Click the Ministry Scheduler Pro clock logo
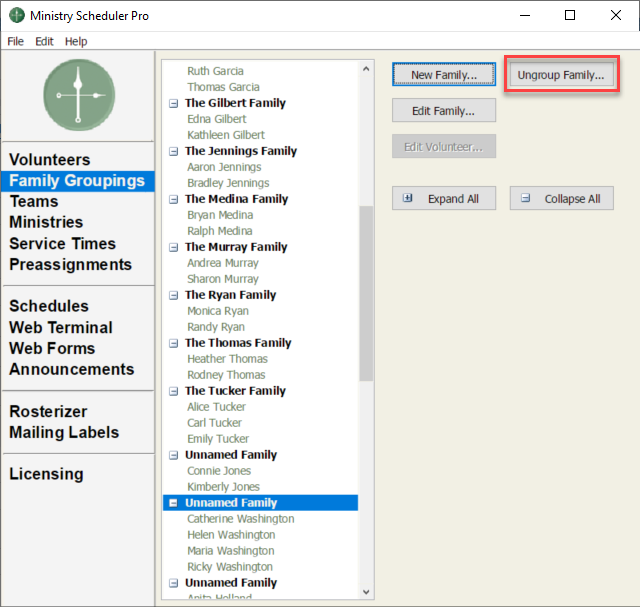Screen dimensions: 640x607 pyautogui.click(x=79, y=95)
